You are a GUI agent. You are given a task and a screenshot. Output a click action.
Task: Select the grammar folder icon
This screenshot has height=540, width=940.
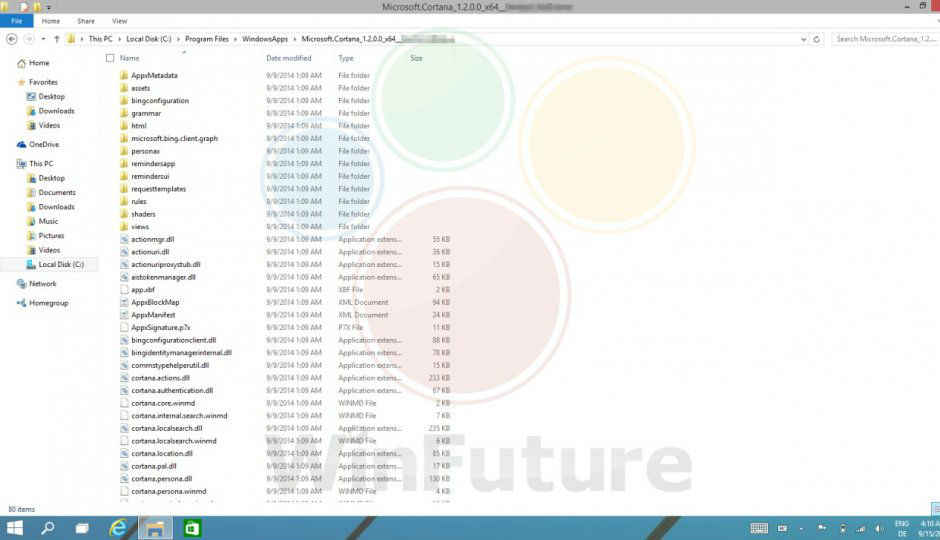coord(124,113)
